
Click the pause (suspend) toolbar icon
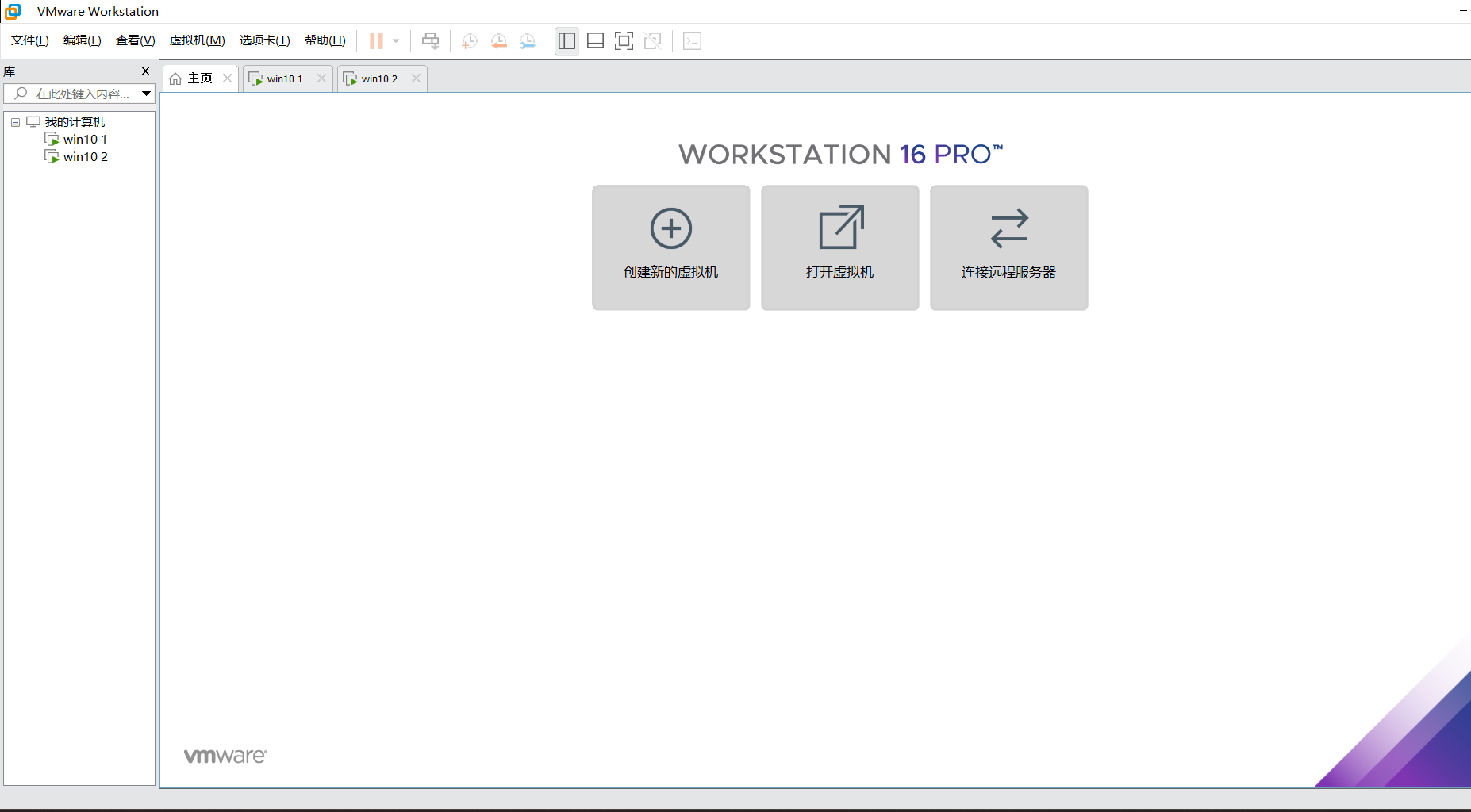(376, 41)
